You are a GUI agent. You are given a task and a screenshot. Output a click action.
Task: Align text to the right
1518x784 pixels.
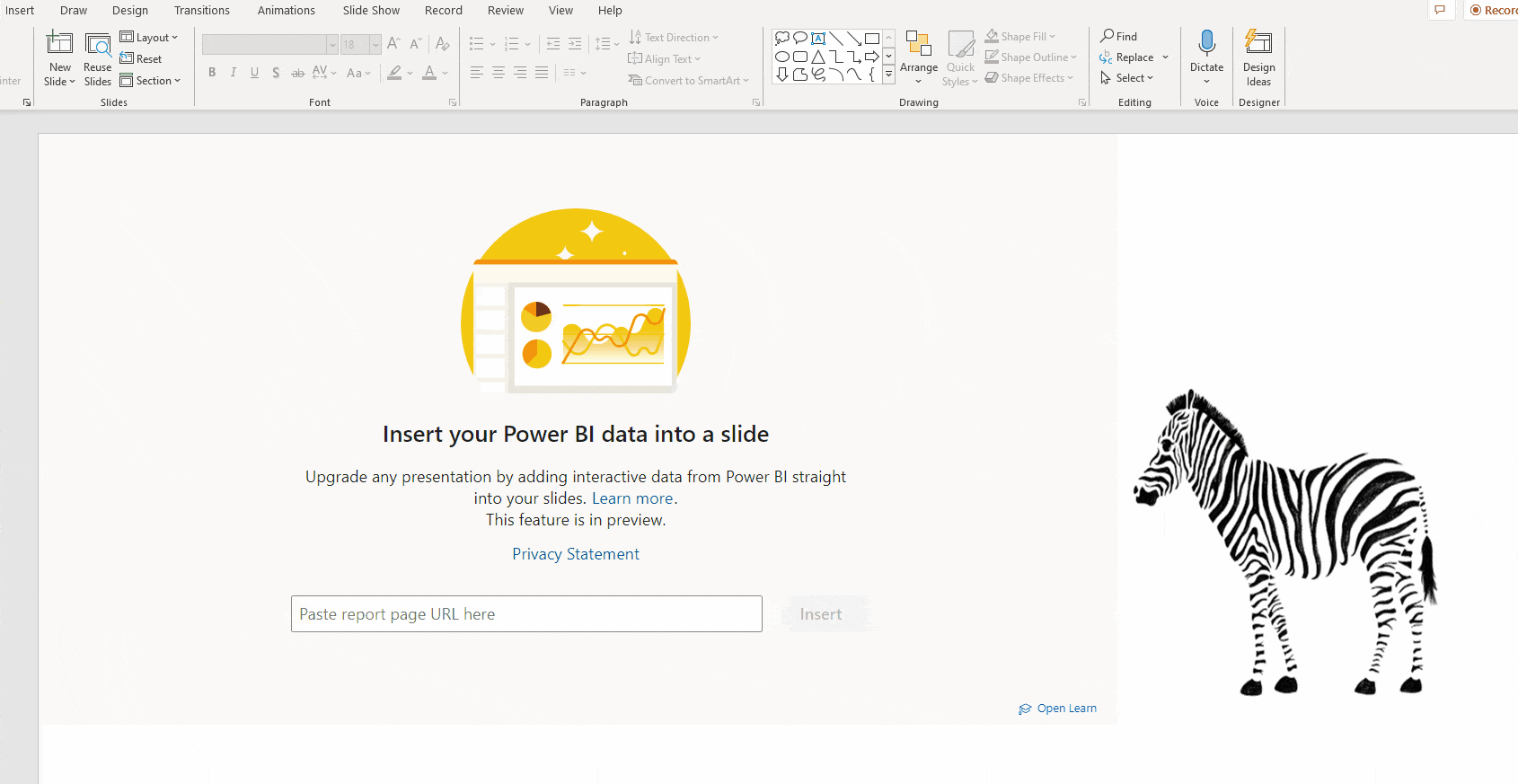click(520, 73)
